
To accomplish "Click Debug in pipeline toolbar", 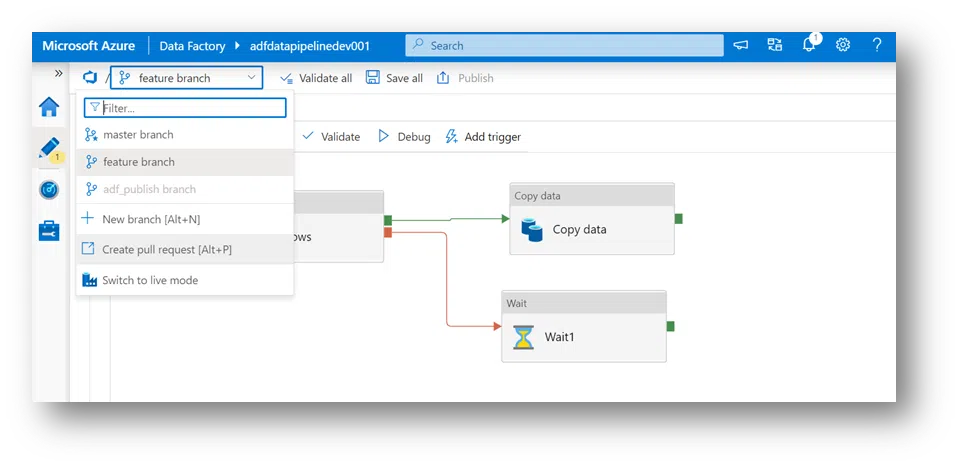I will (x=404, y=137).
